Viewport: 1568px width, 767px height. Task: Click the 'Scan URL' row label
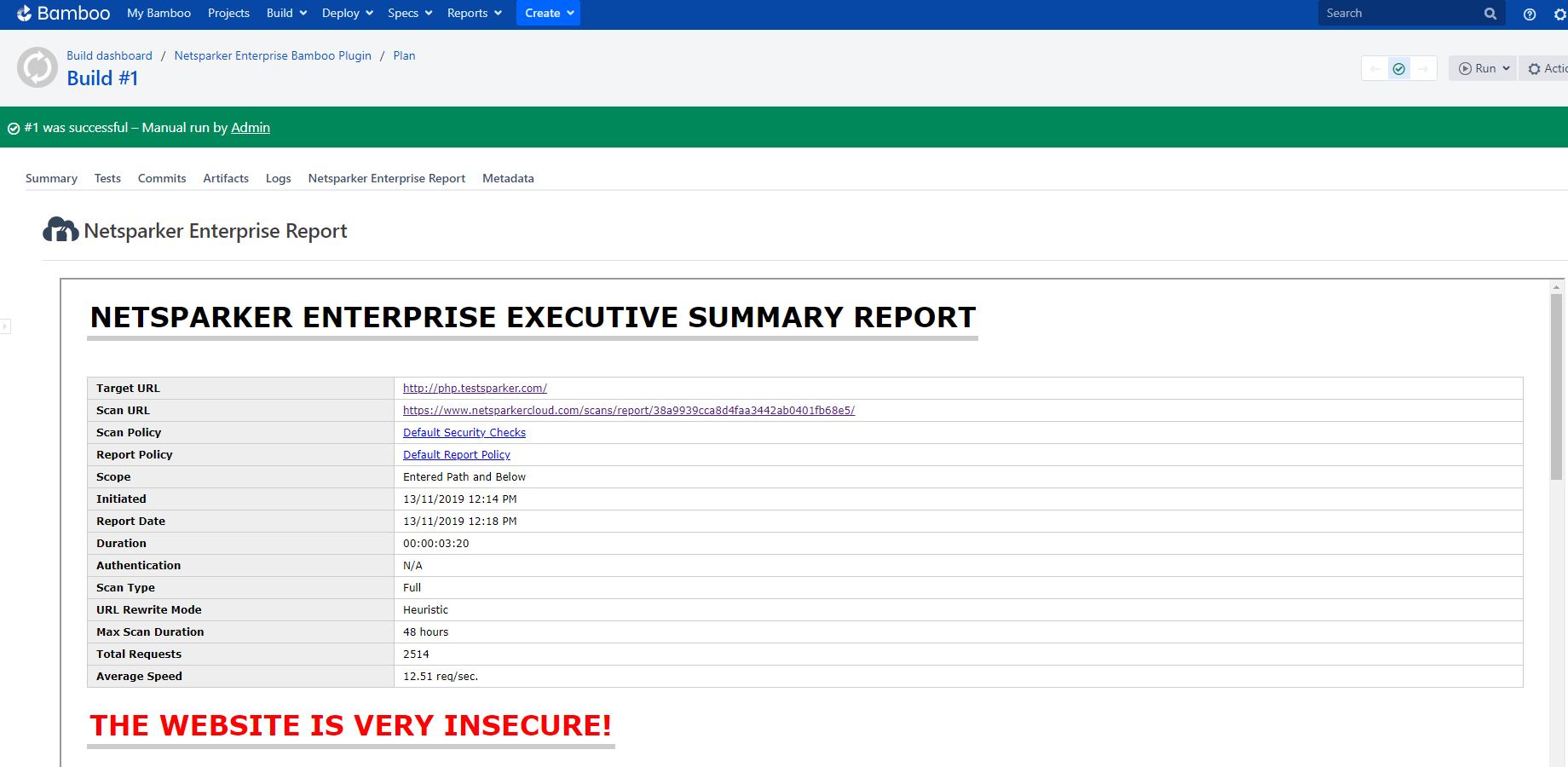(123, 410)
